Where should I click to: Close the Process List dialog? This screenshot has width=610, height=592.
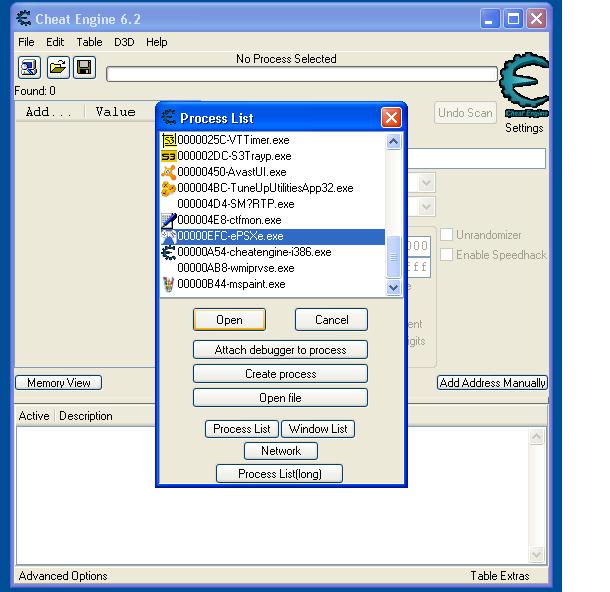391,117
